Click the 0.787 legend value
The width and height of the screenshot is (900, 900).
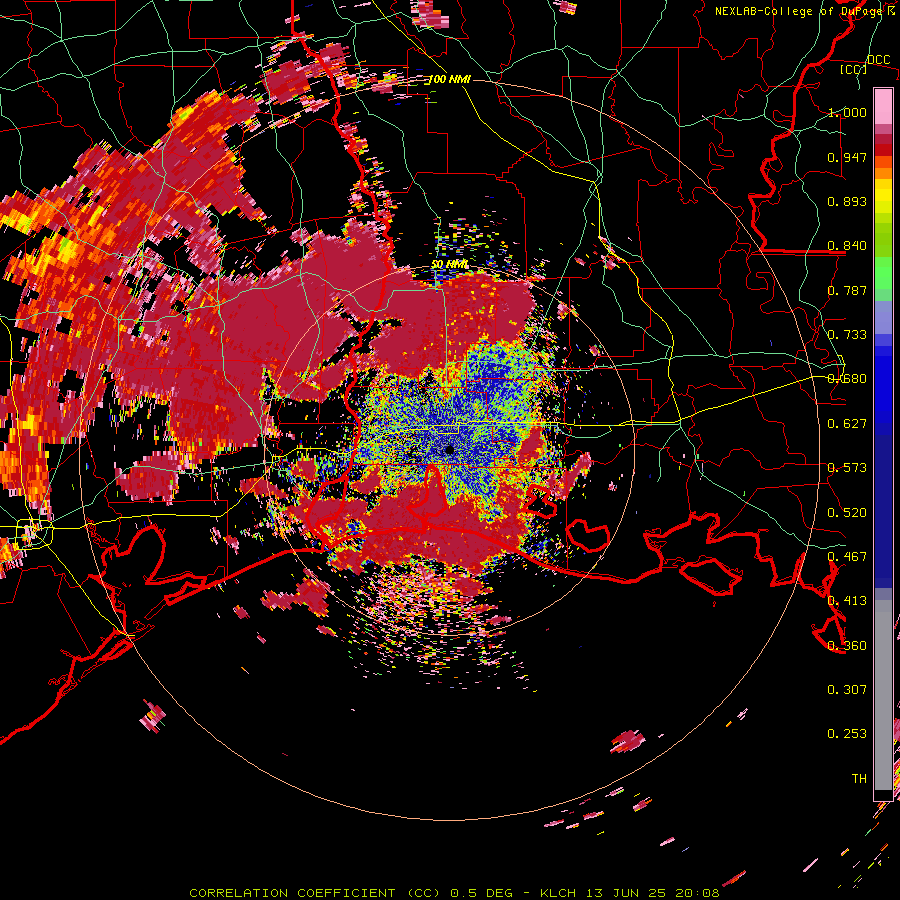(847, 290)
